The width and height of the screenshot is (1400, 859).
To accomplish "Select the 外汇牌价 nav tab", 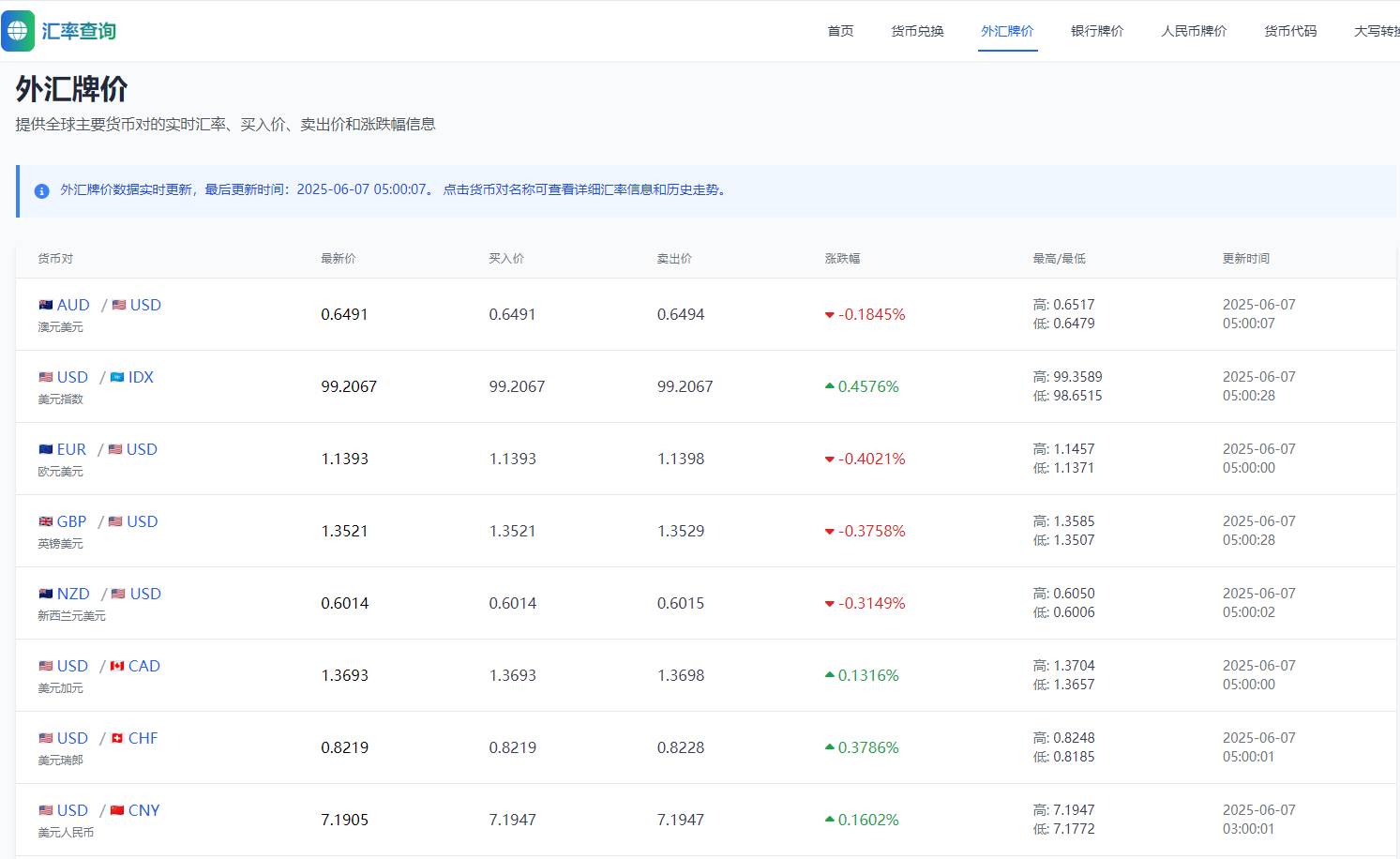I will 1007,31.
